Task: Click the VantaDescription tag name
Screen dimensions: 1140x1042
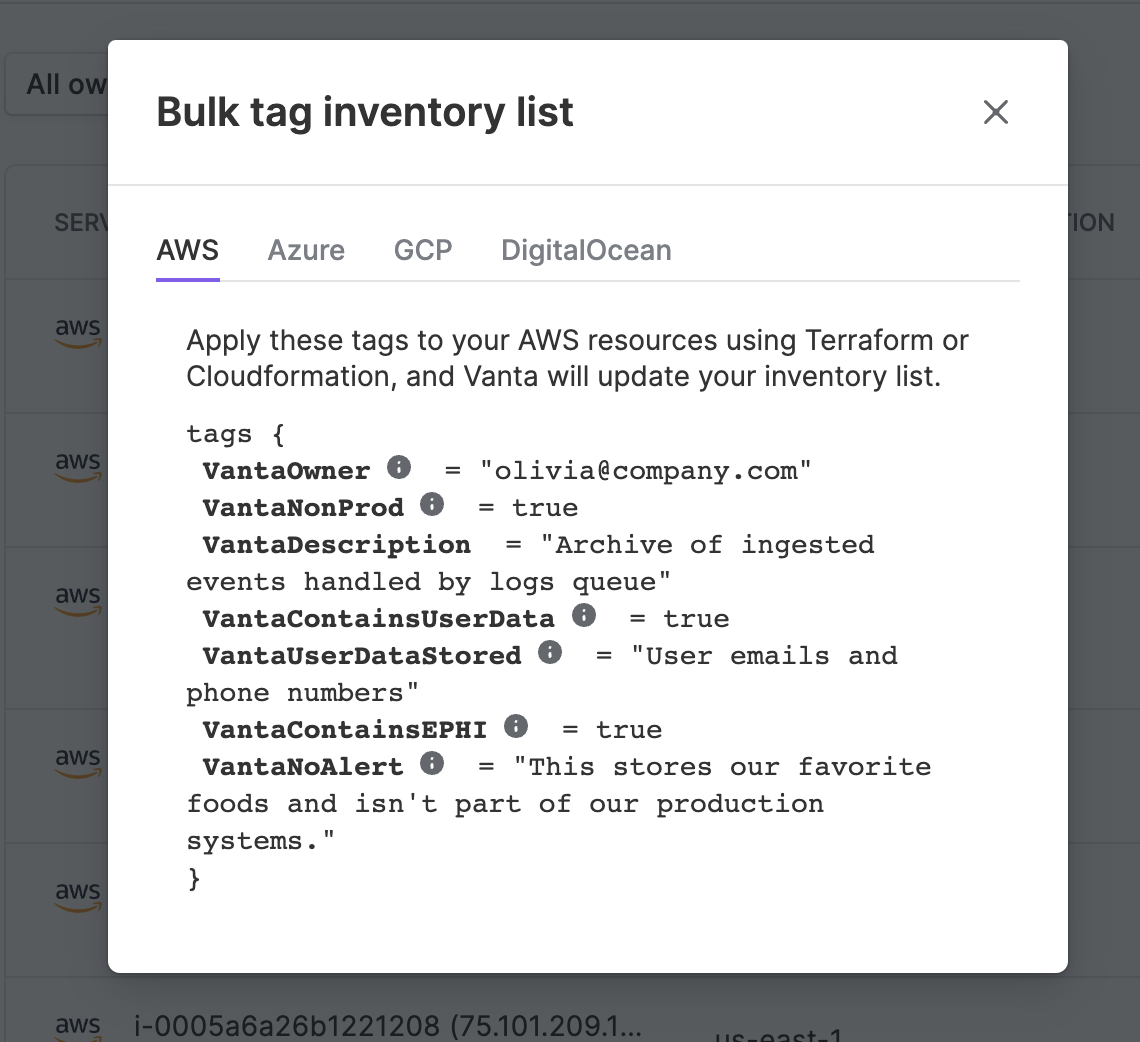Action: coord(337,545)
